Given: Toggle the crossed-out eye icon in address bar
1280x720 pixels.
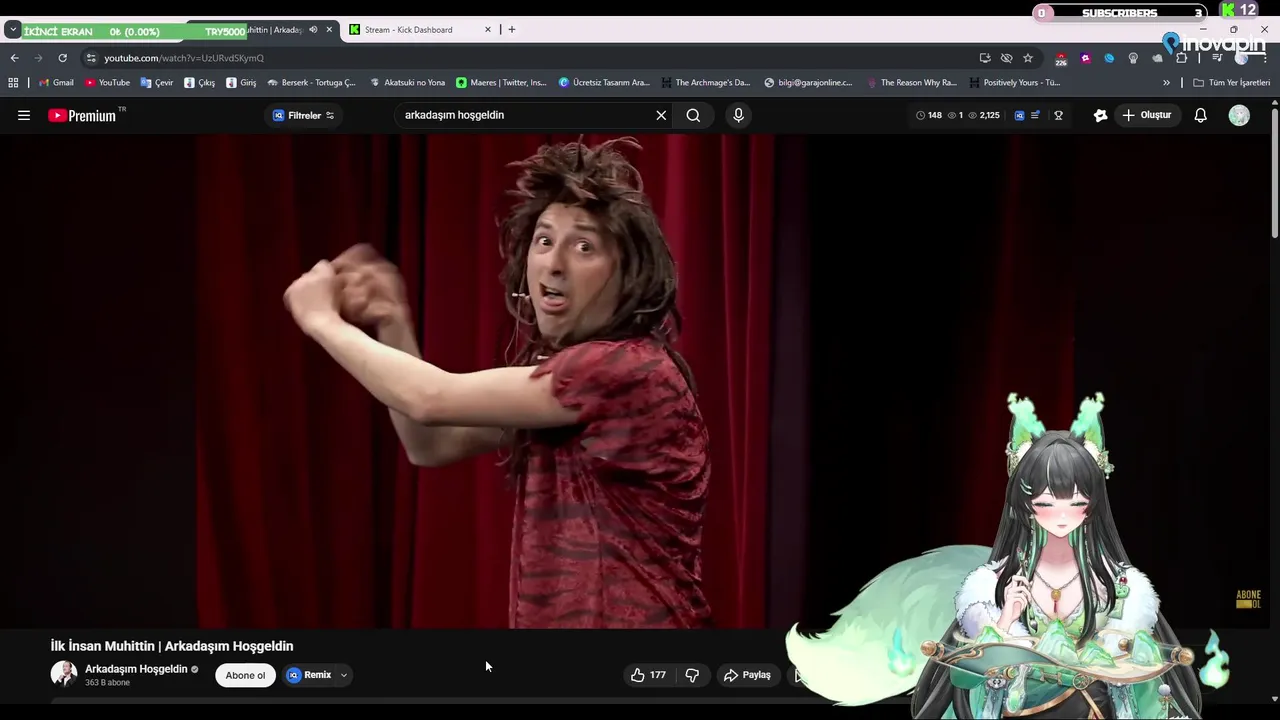Looking at the screenshot, I should 1006,58.
